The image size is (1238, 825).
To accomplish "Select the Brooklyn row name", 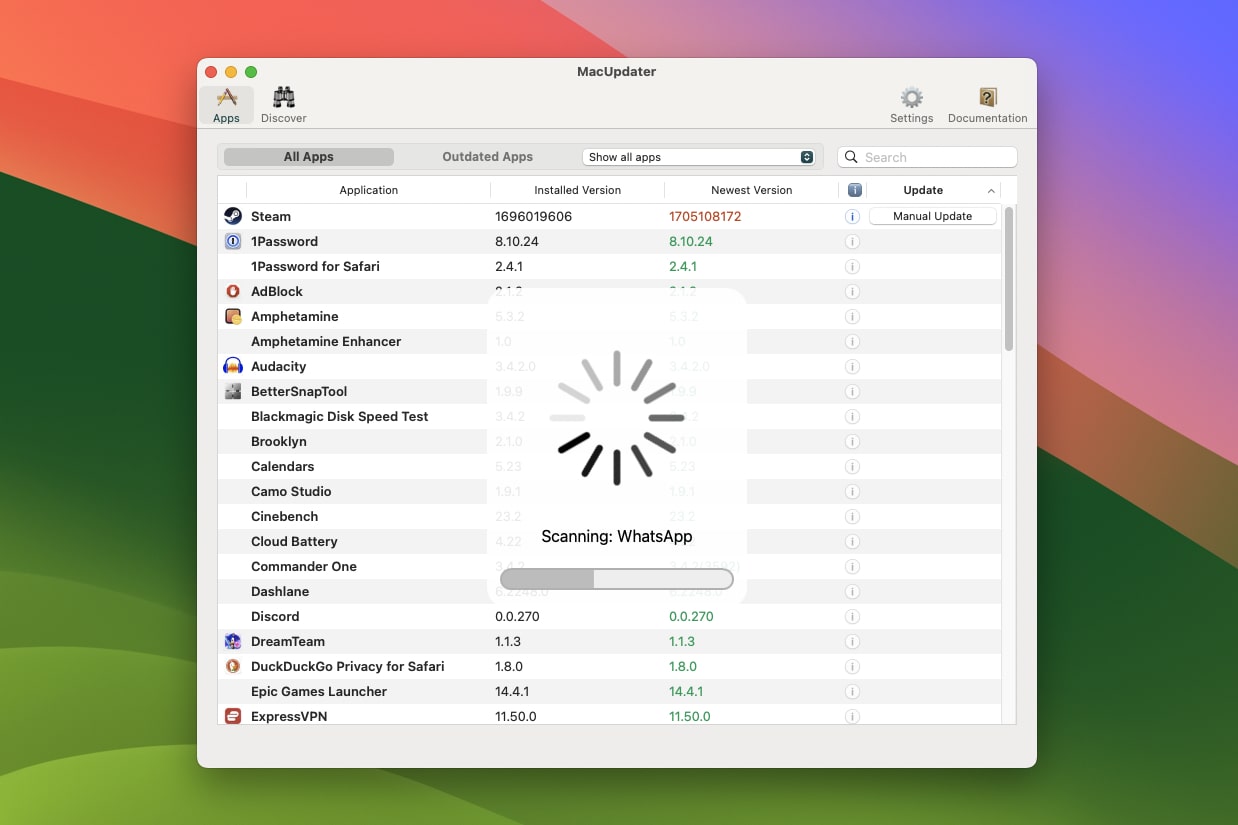I will pos(279,441).
